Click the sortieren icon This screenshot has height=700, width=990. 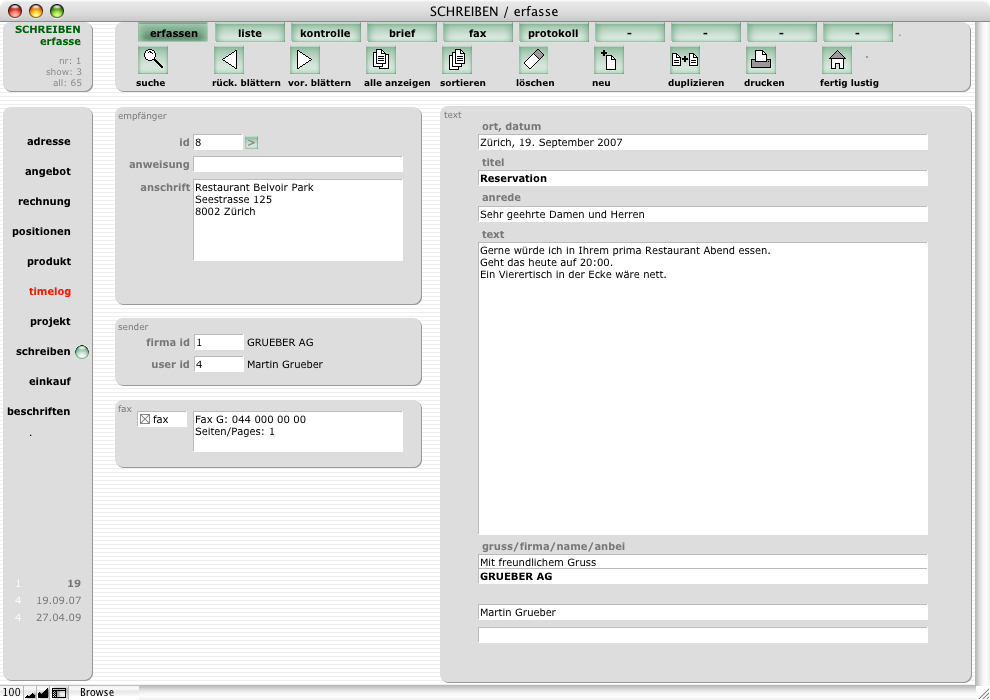457,60
